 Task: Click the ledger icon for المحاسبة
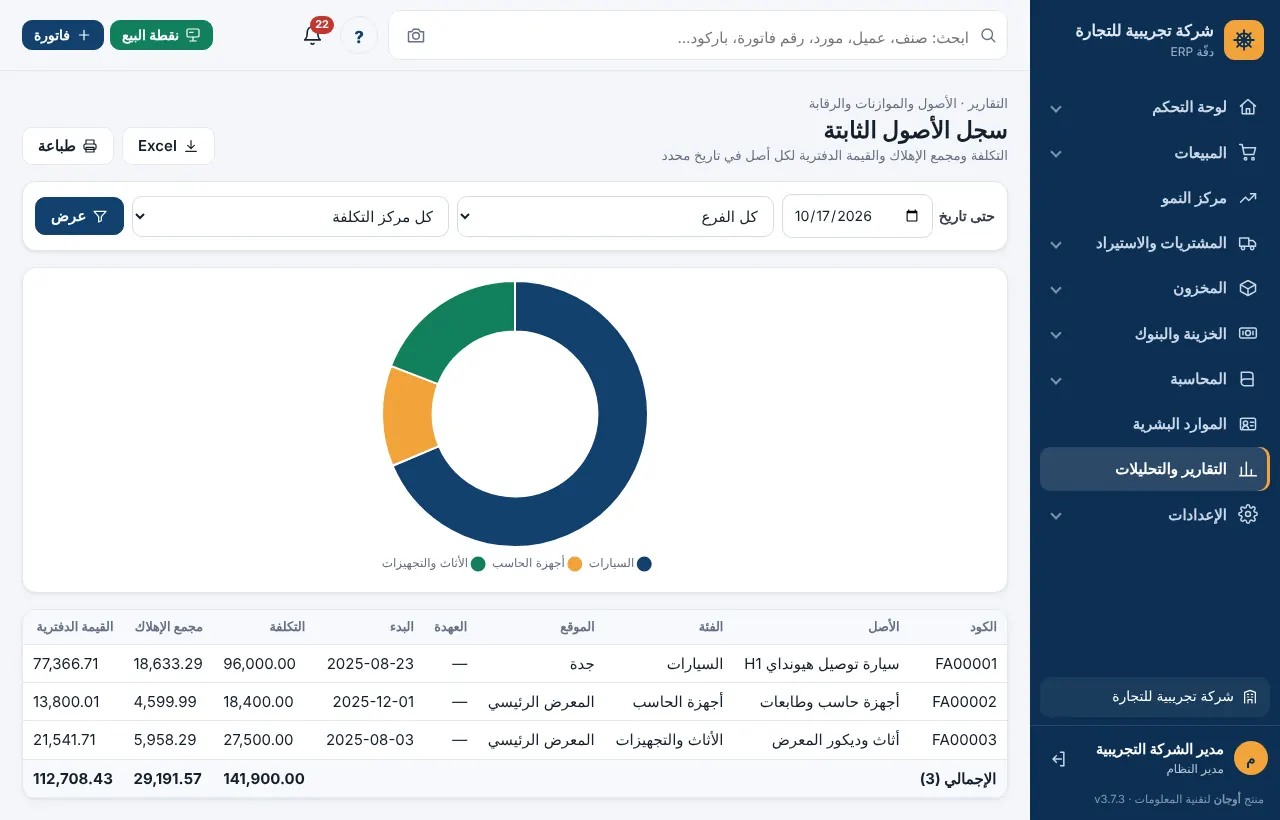[x=1247, y=379]
